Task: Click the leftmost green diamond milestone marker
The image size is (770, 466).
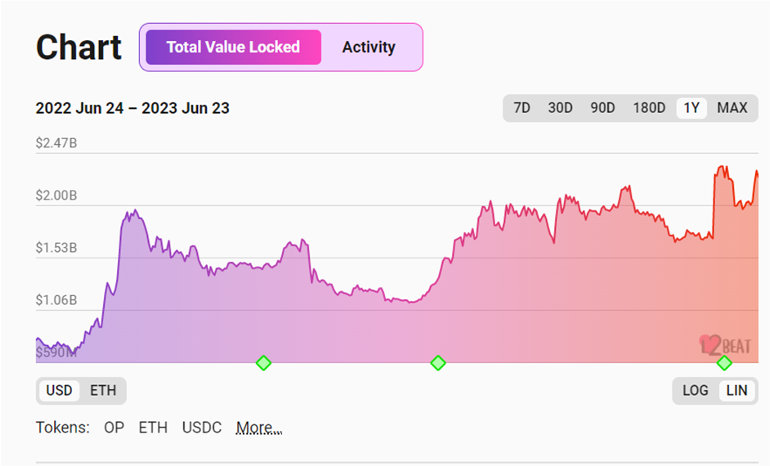Action: coord(263,363)
